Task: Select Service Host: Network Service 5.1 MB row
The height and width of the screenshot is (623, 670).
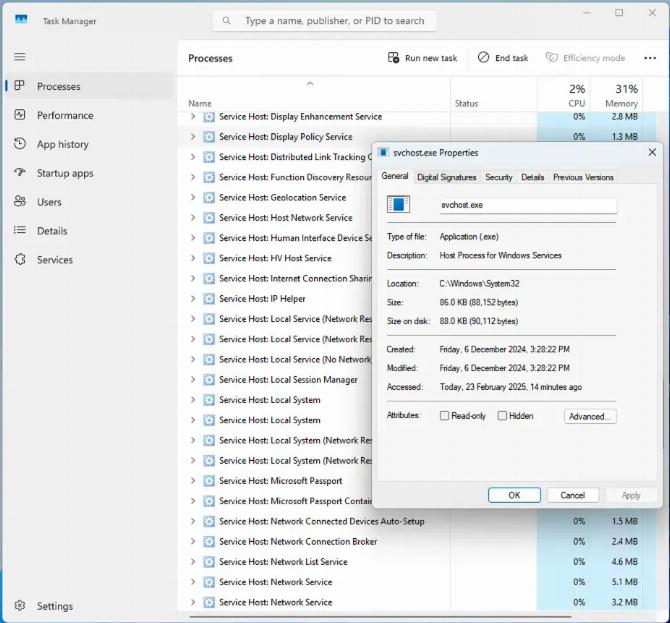Action: coord(417,582)
